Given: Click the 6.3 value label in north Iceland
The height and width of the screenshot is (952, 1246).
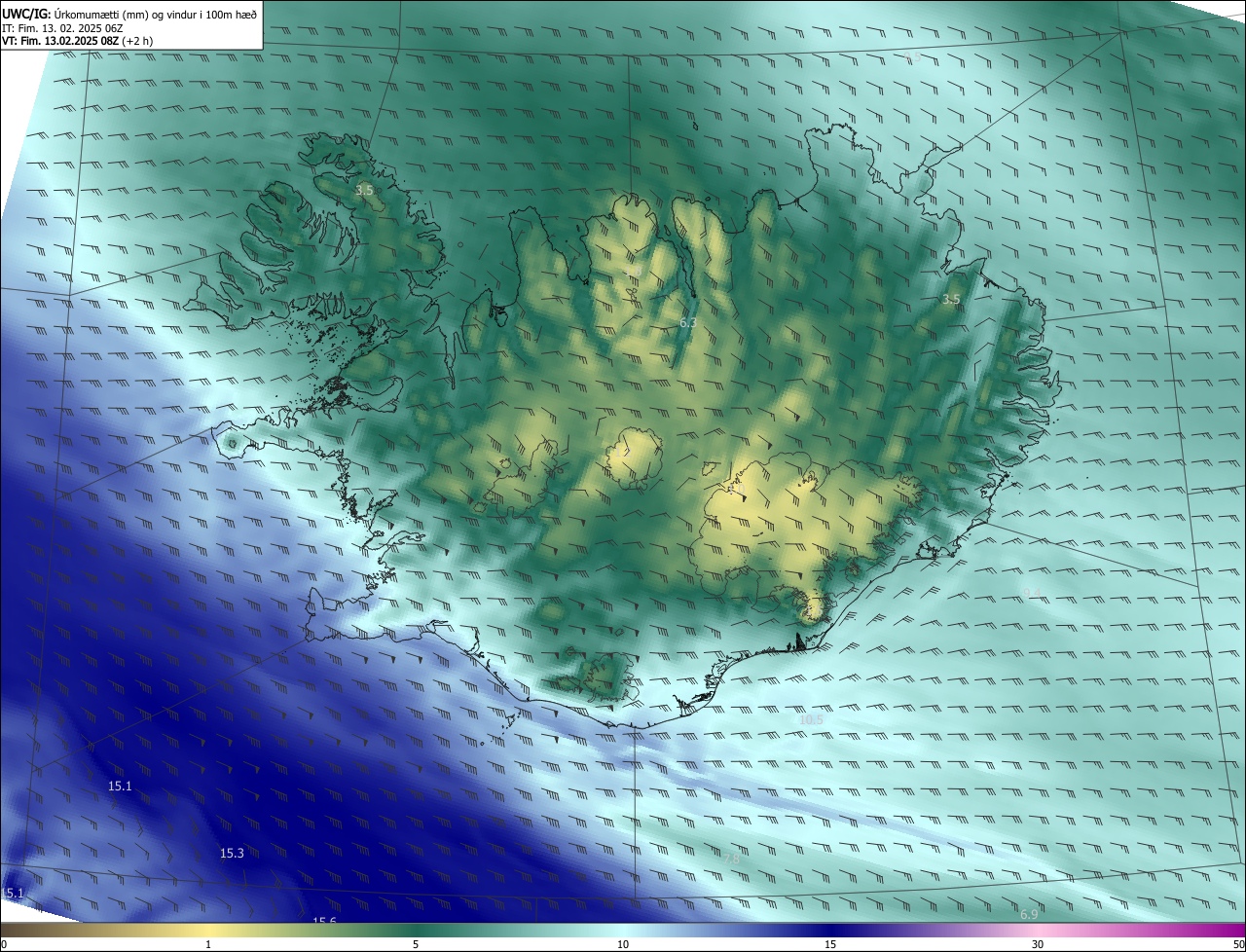Looking at the screenshot, I should (688, 322).
